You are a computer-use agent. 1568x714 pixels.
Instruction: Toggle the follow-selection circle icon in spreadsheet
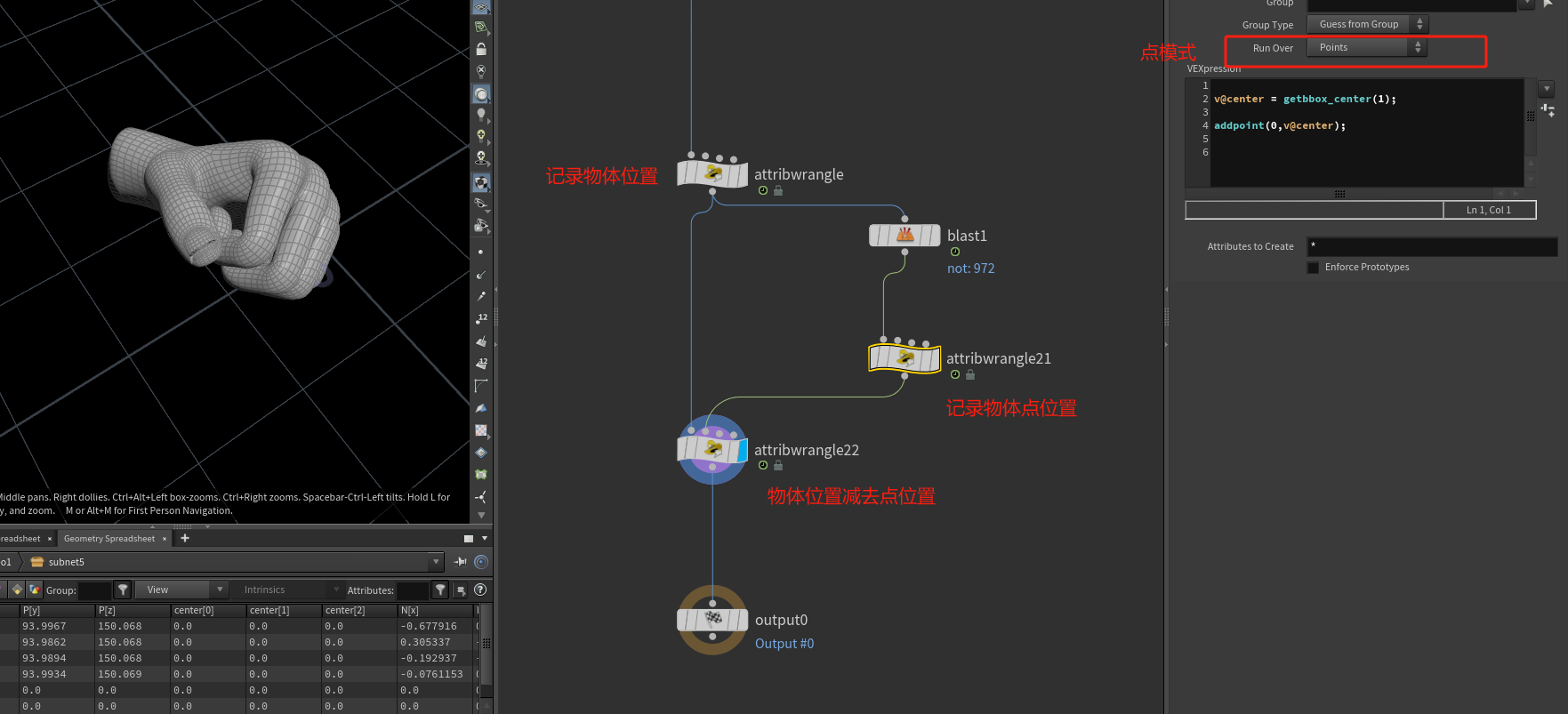click(481, 562)
